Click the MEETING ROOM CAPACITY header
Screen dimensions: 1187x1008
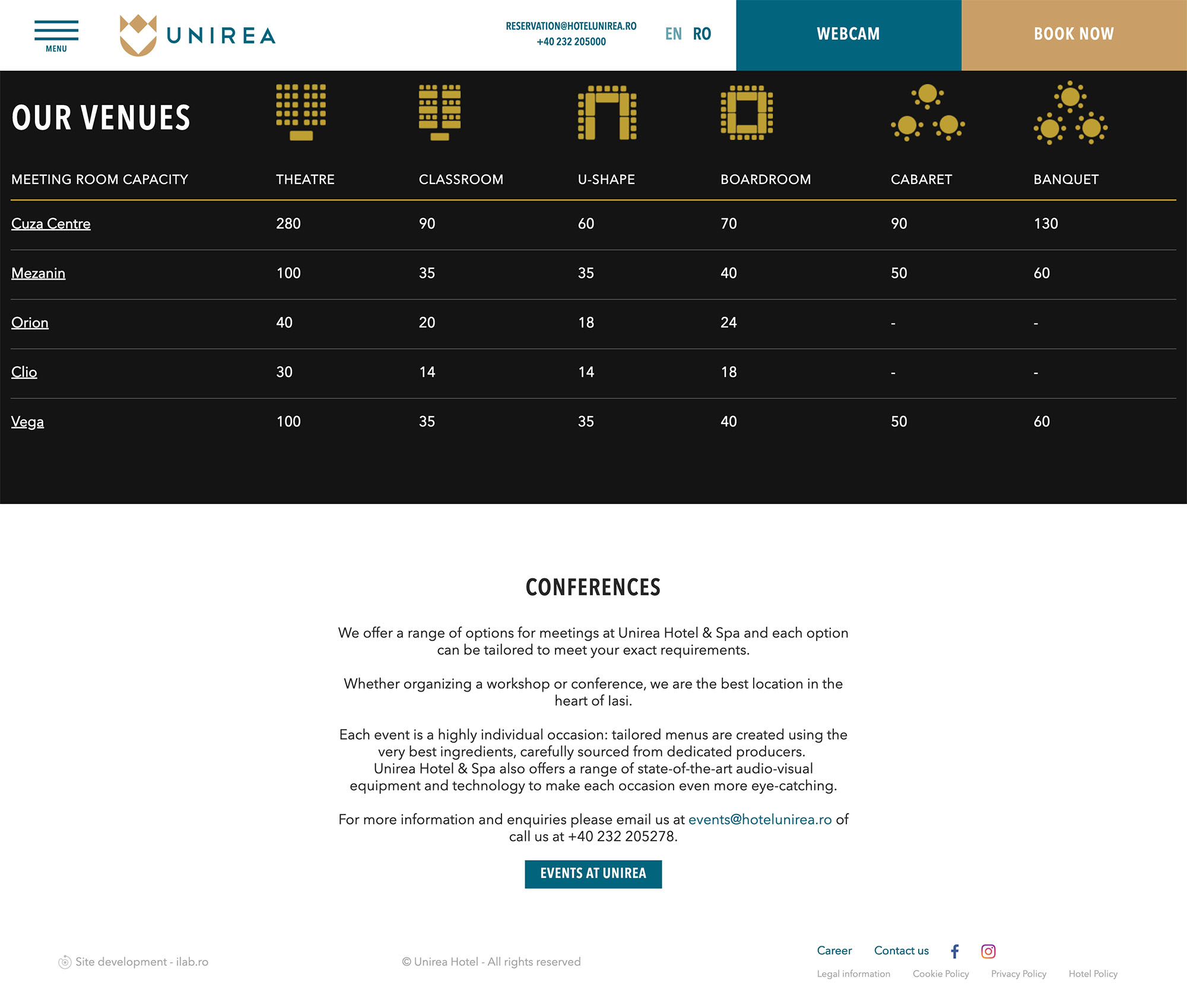[x=100, y=179]
